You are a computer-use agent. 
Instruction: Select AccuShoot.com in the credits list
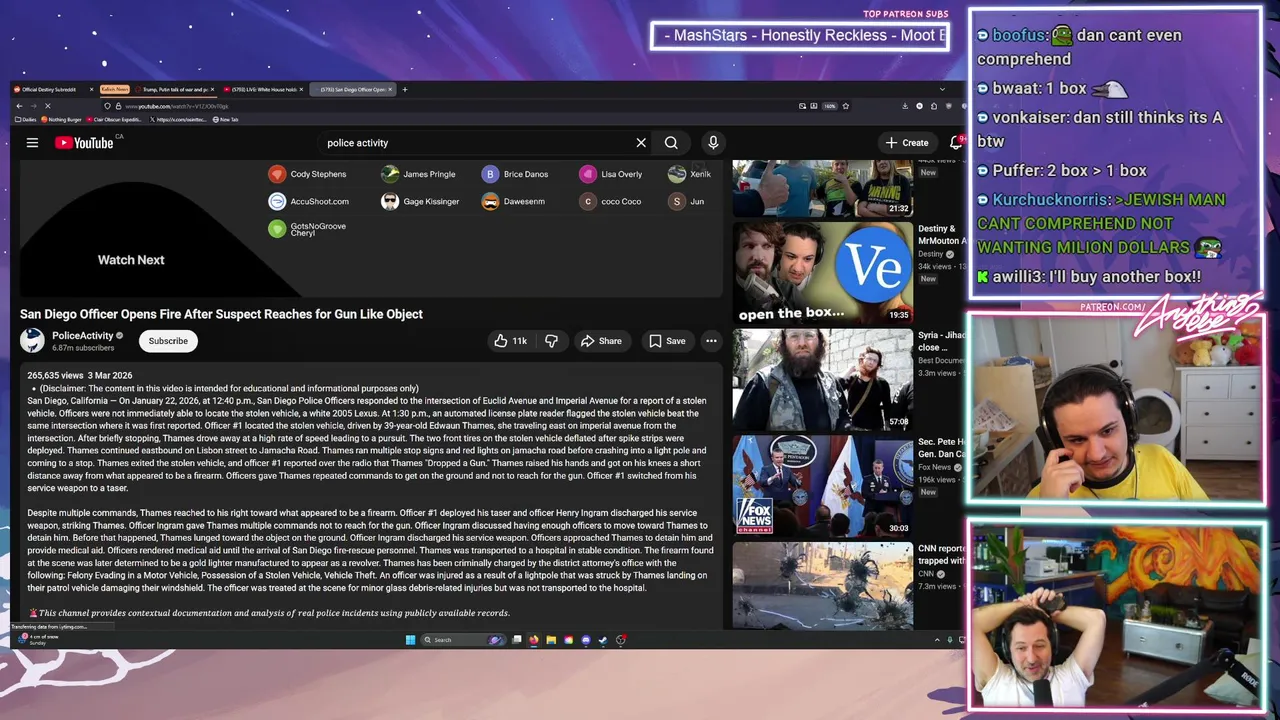point(309,201)
